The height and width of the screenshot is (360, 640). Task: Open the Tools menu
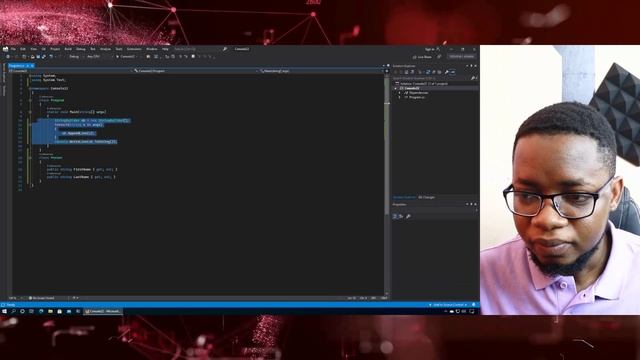[x=119, y=49]
